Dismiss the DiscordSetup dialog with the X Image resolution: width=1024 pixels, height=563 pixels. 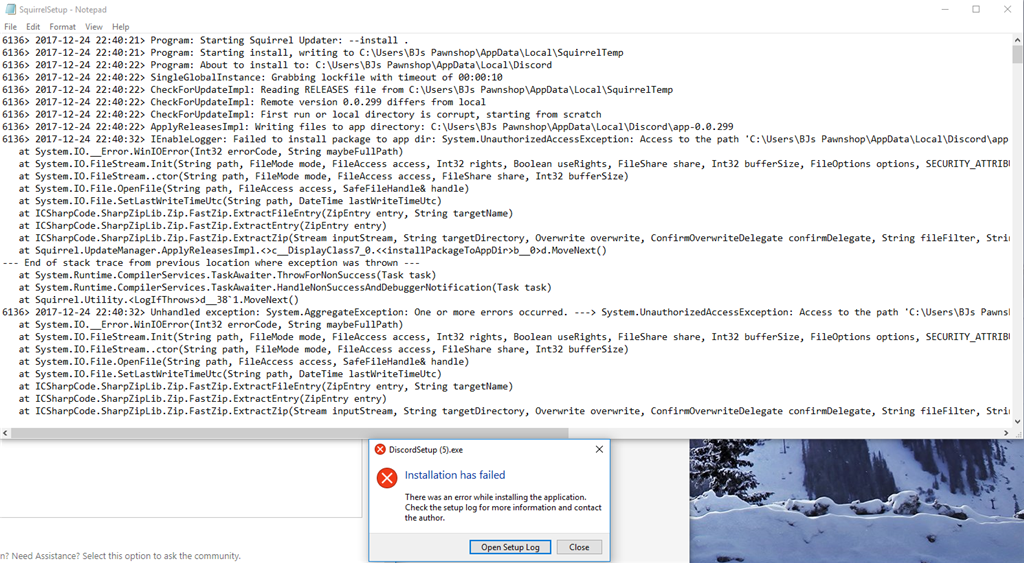599,449
